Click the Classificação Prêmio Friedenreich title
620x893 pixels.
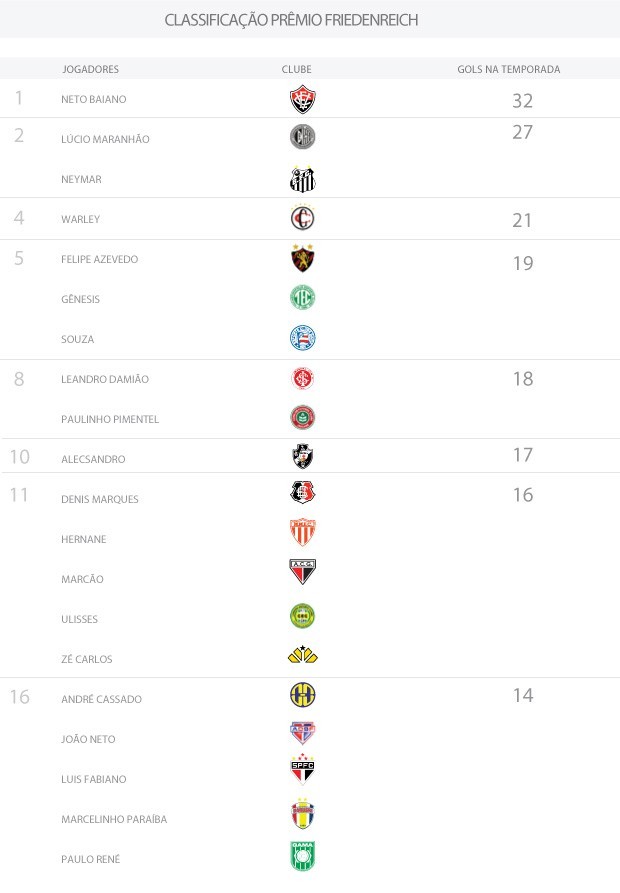pos(291,20)
